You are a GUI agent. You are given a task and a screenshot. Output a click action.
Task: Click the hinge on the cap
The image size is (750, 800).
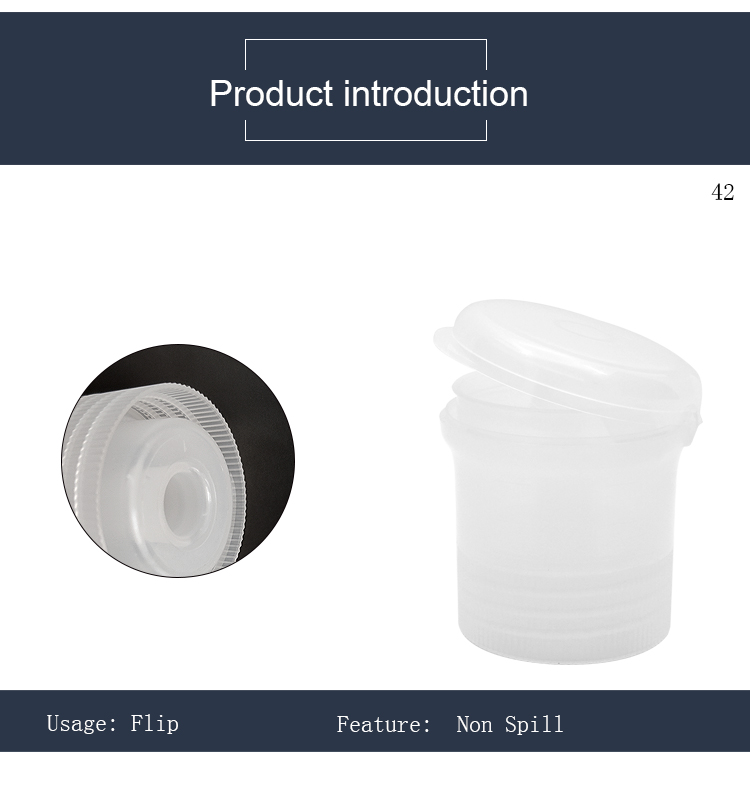693,424
